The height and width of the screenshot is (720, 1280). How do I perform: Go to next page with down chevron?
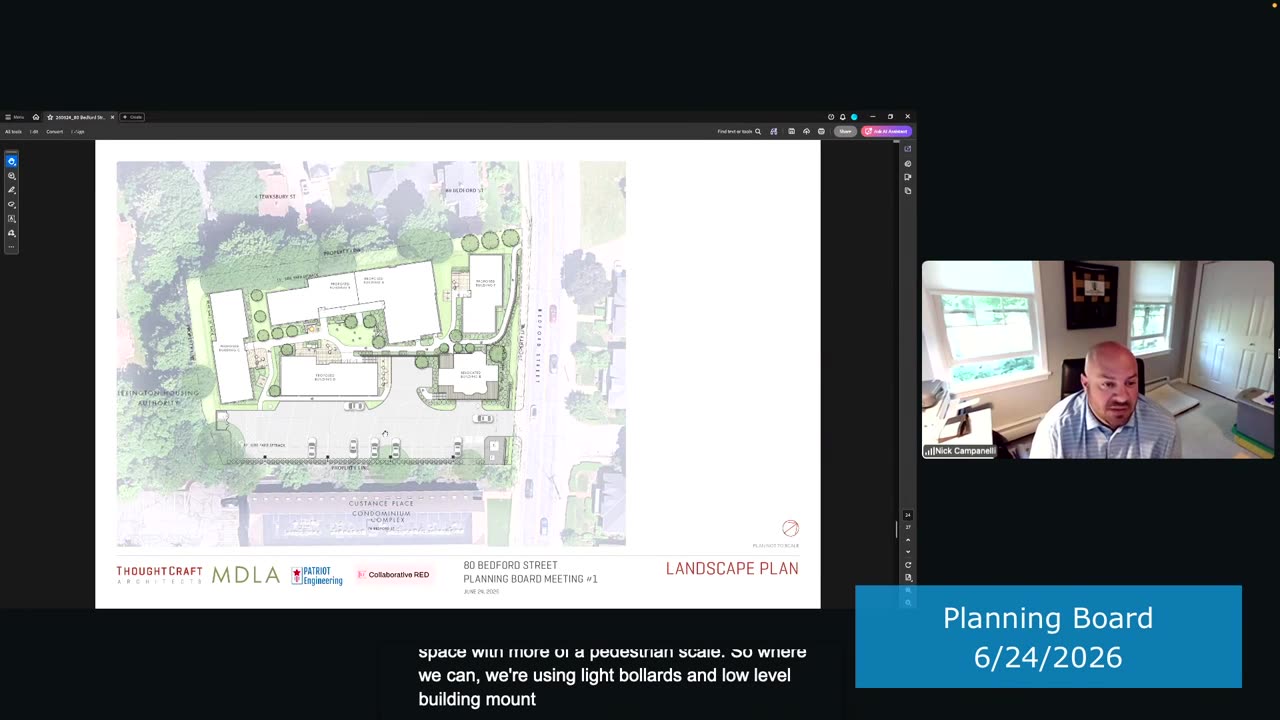click(x=908, y=552)
